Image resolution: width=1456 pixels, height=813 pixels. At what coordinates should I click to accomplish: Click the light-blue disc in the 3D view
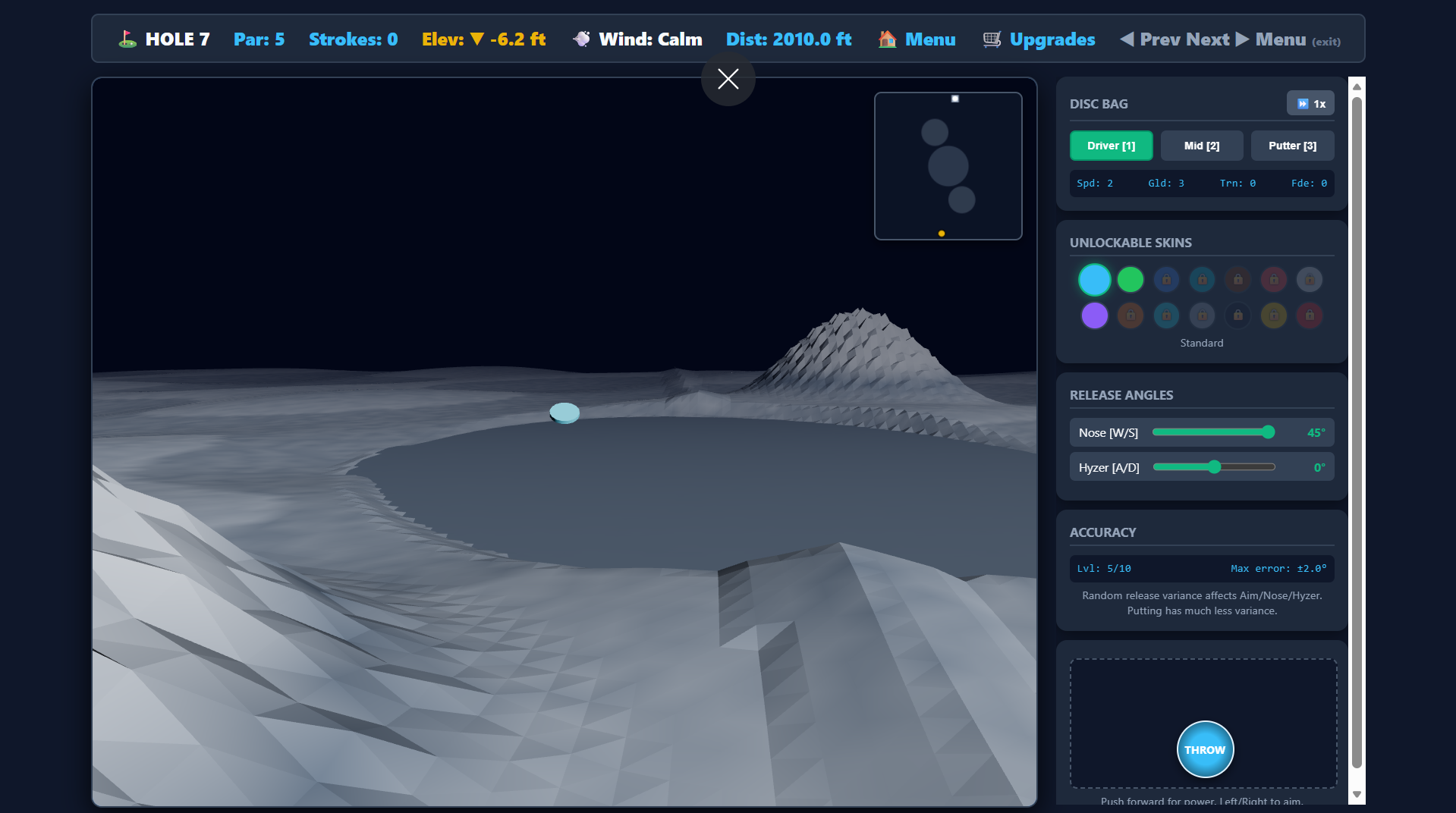pyautogui.click(x=564, y=413)
